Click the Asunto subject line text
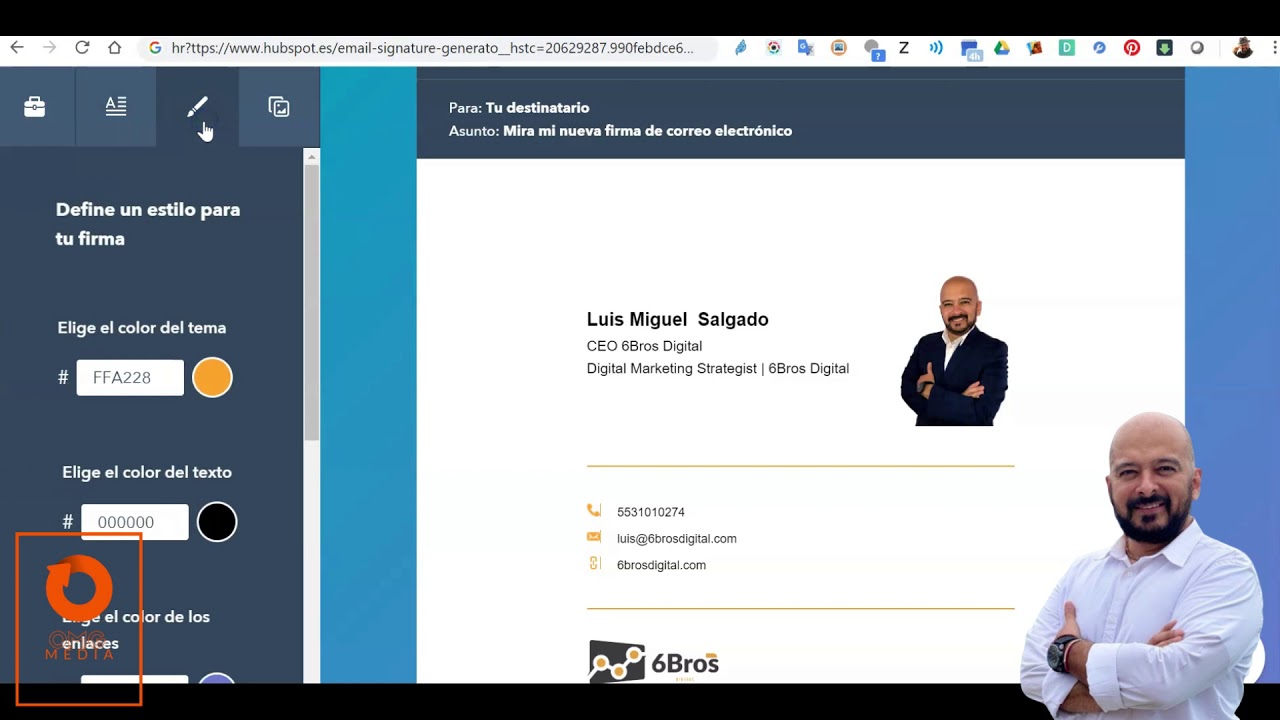Image resolution: width=1280 pixels, height=720 pixels. click(x=620, y=131)
